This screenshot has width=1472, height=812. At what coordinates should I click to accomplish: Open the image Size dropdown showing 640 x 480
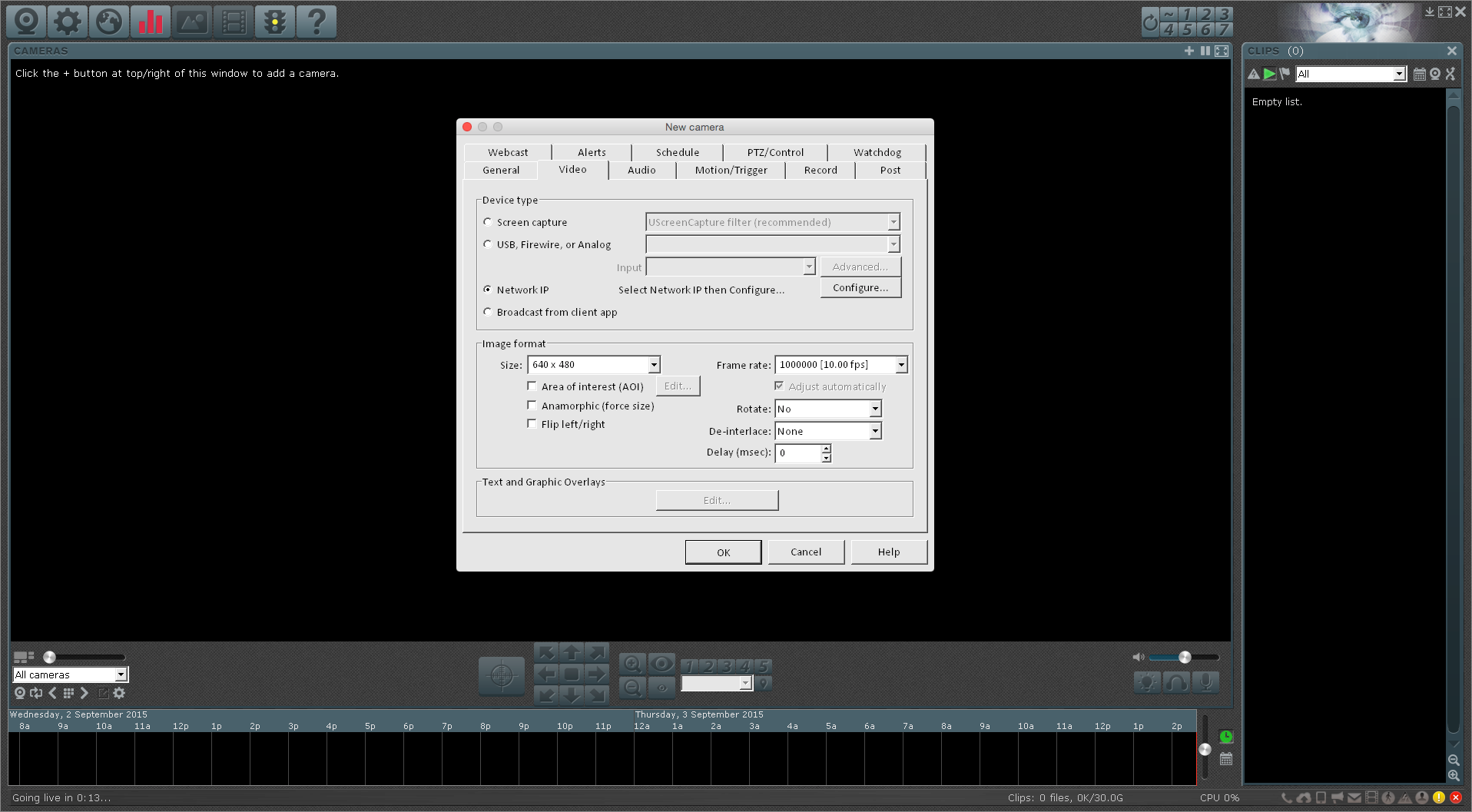[x=652, y=364]
